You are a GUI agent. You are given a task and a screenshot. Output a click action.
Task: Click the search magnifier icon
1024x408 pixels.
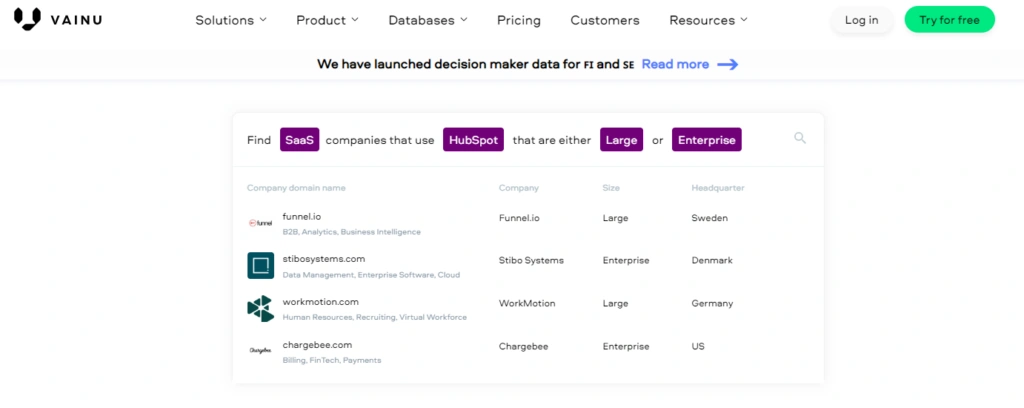click(x=800, y=138)
